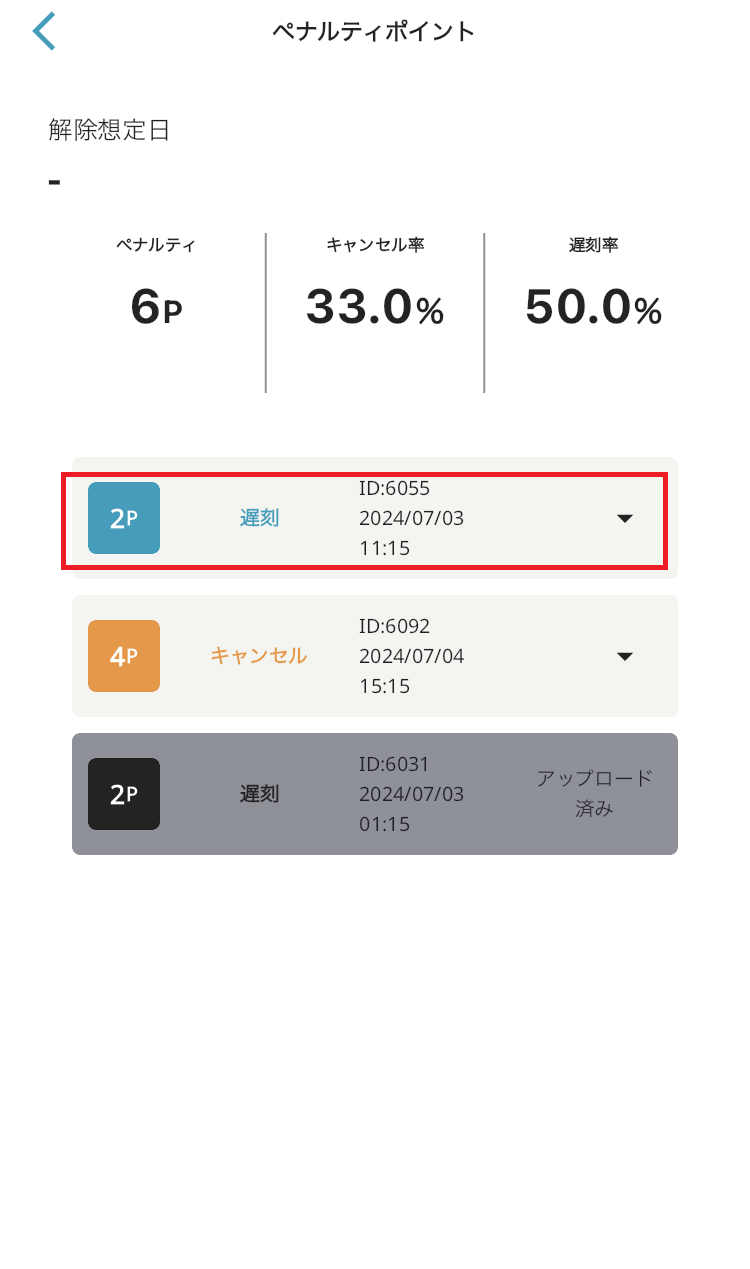Tap the ペナルティポイント page title

click(x=375, y=31)
